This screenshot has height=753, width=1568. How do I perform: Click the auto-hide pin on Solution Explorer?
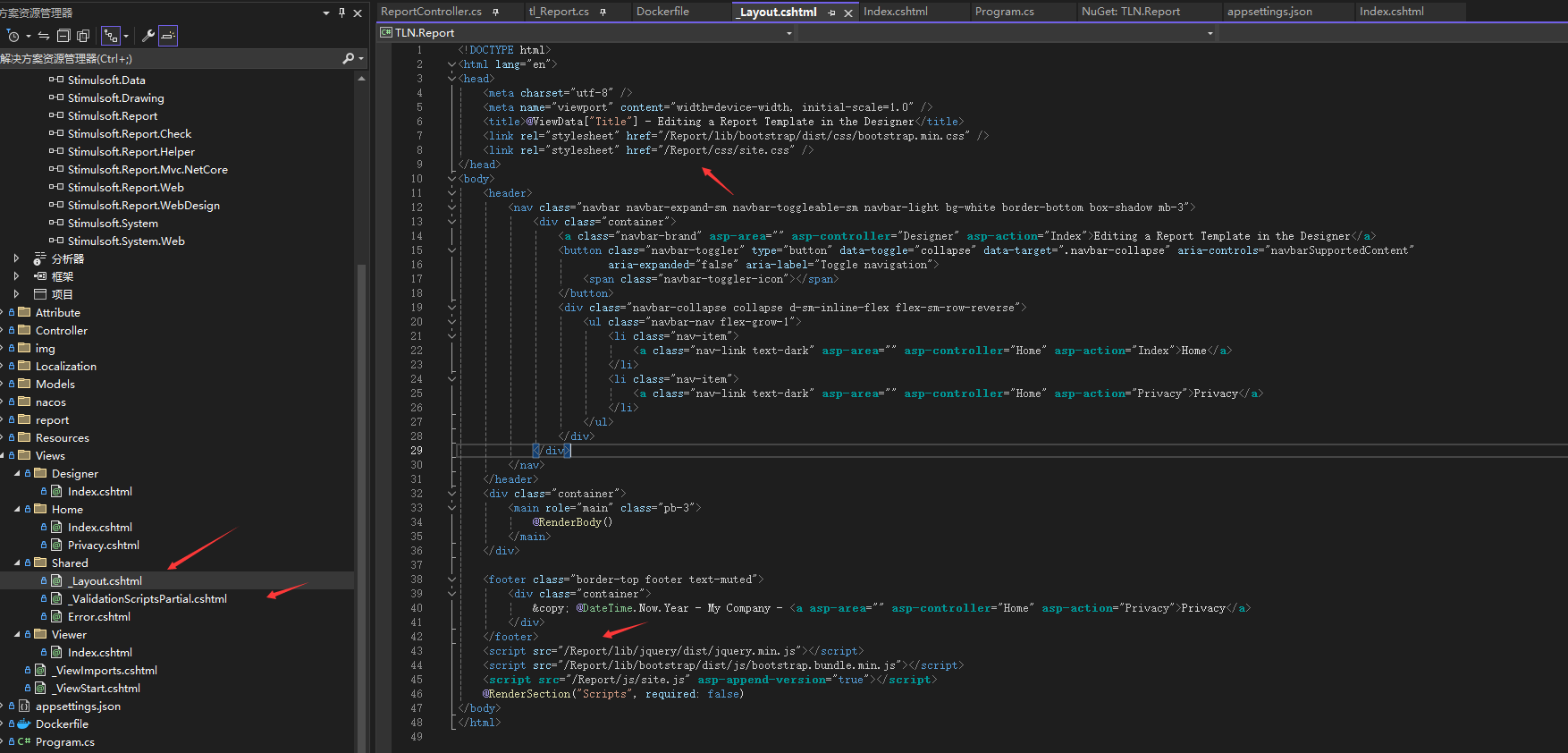pyautogui.click(x=341, y=13)
